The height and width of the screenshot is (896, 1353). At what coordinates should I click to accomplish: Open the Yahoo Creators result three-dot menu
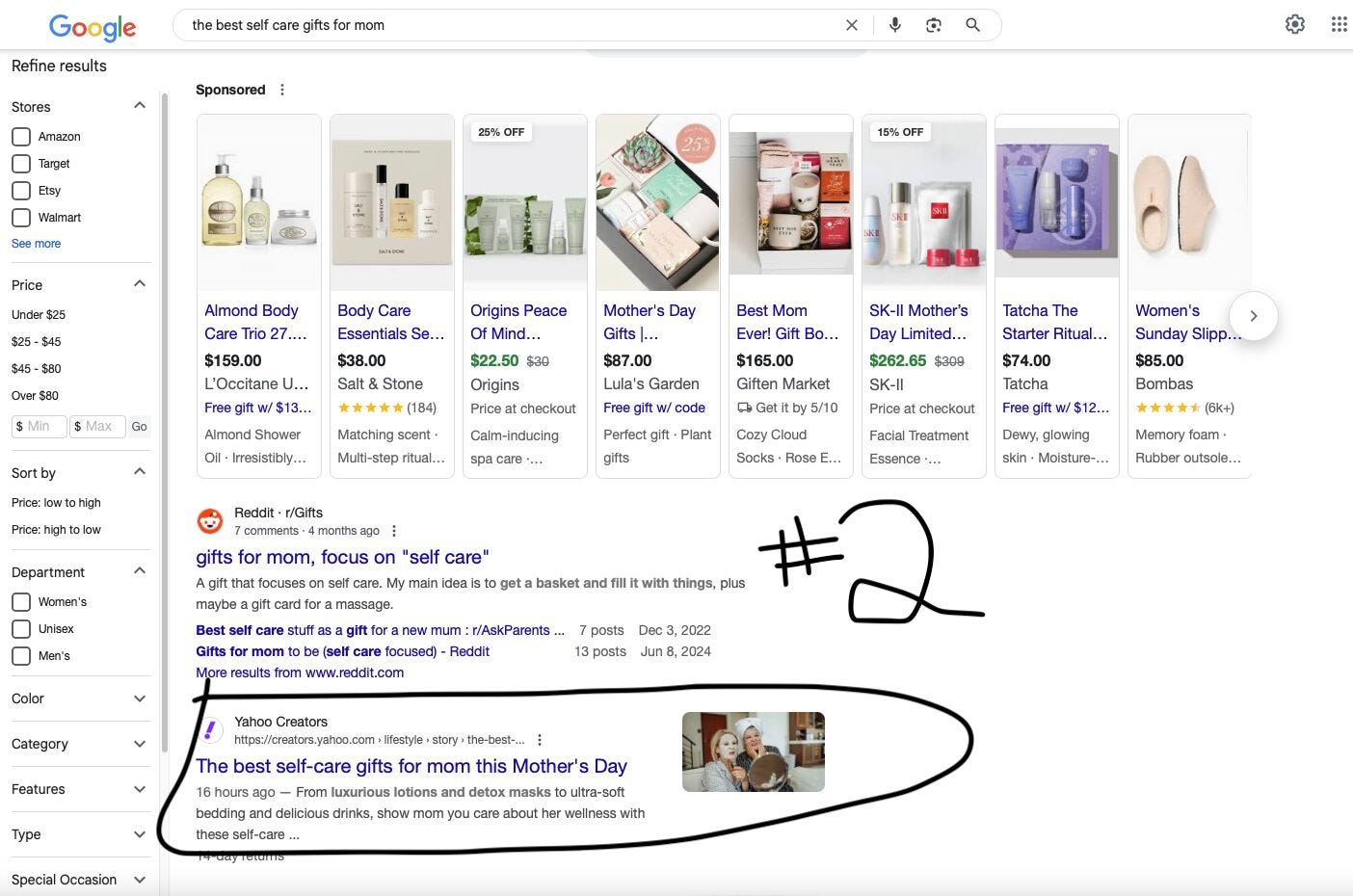(540, 740)
